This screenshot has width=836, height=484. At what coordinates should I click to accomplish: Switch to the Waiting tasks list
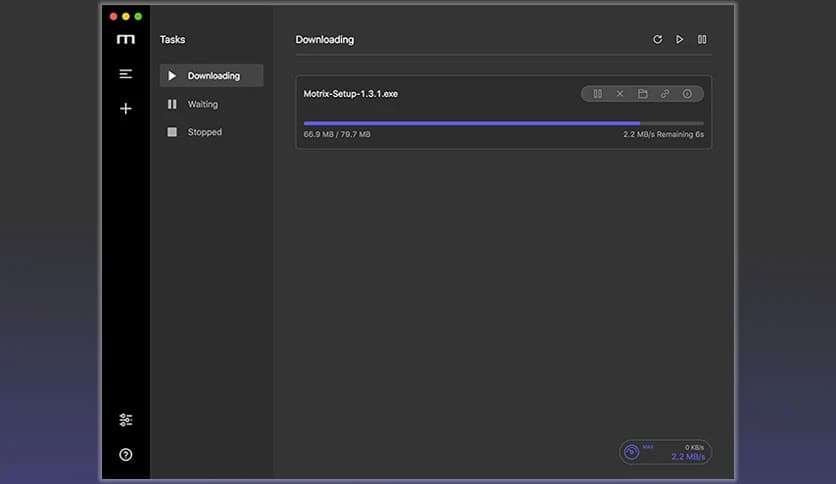pos(202,104)
